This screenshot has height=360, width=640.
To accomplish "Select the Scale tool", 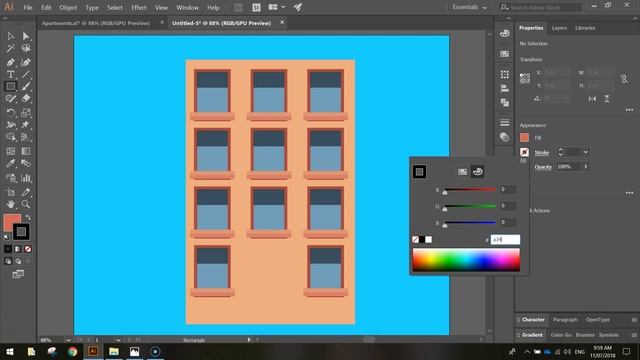I will point(26,113).
